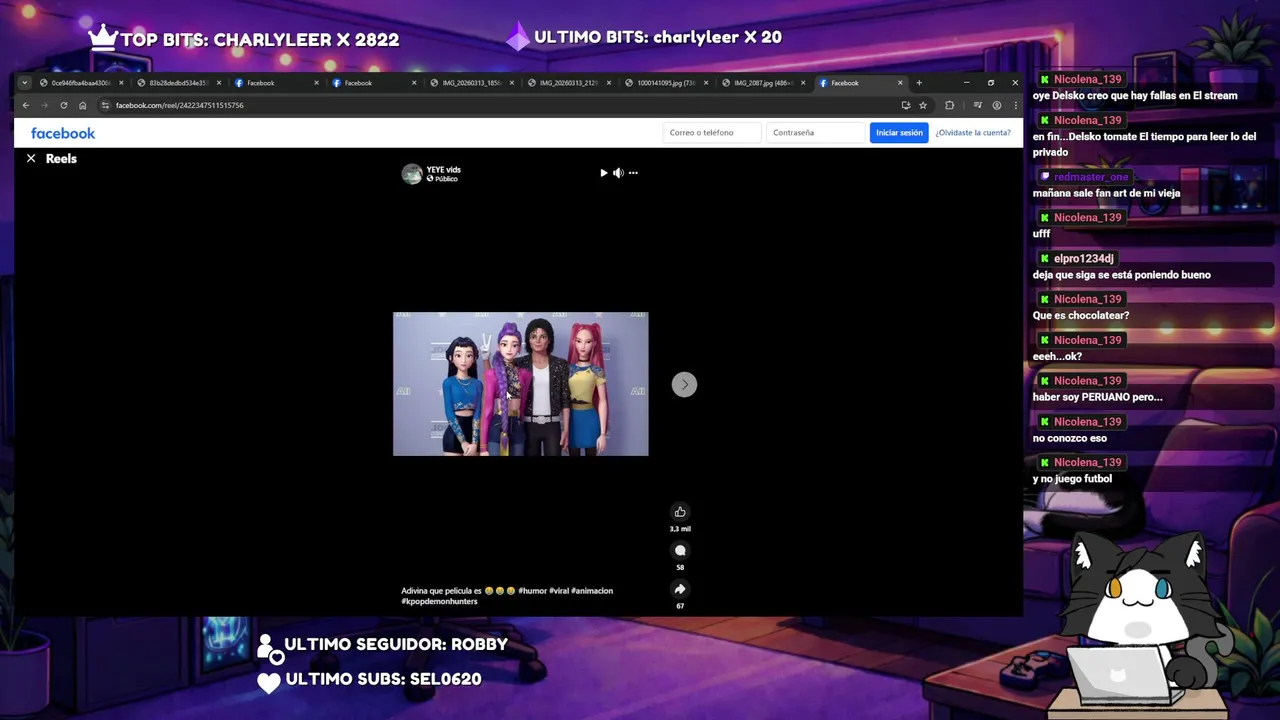The height and width of the screenshot is (720, 1280).
Task: Open the reel's three-dot options menu
Action: pos(633,173)
